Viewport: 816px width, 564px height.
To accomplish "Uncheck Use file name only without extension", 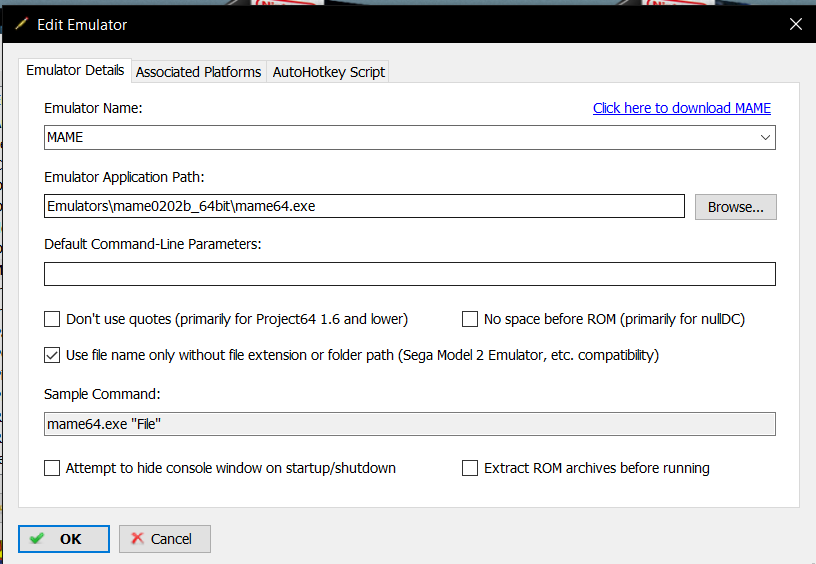I will click(x=52, y=355).
